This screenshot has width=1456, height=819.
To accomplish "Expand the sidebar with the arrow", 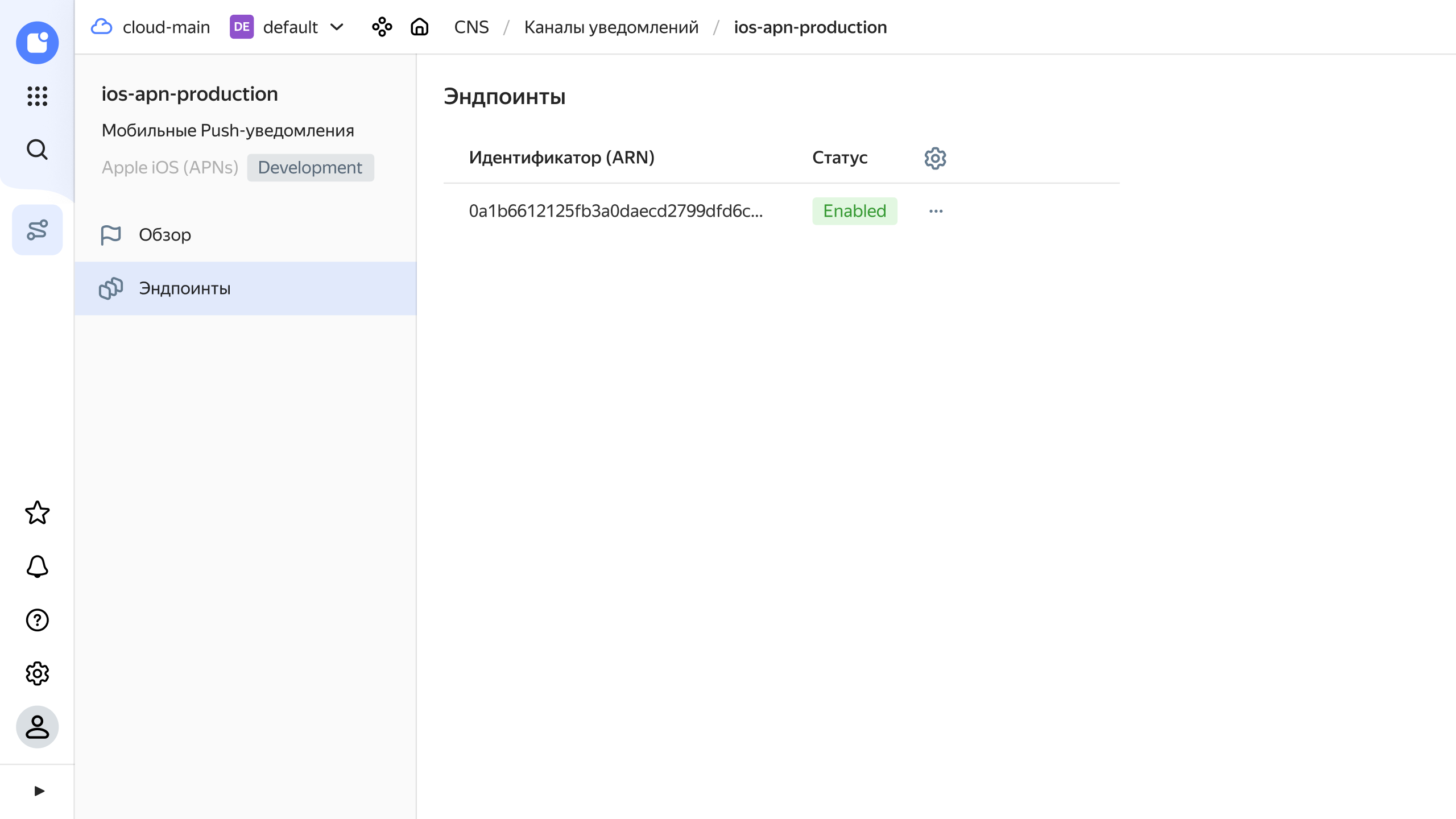I will (39, 791).
